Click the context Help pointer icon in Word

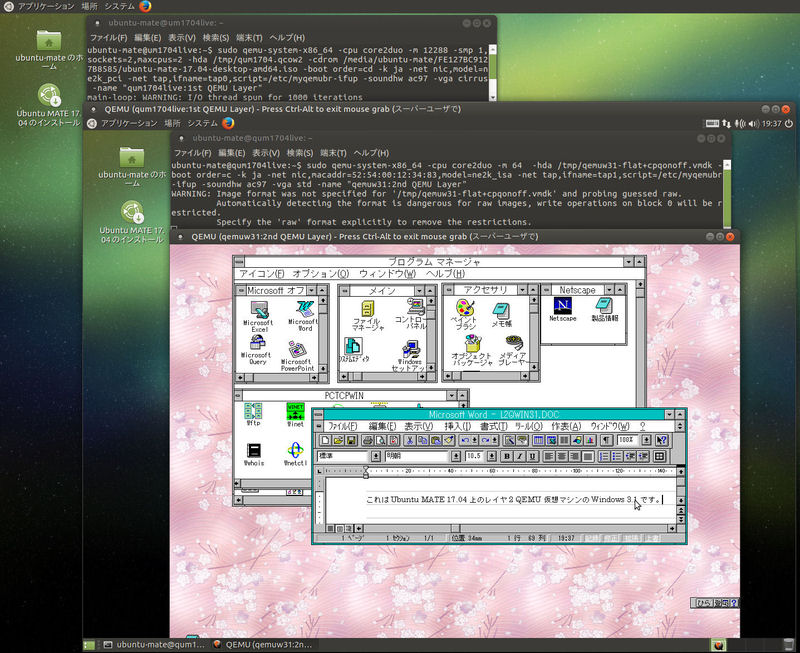661,440
